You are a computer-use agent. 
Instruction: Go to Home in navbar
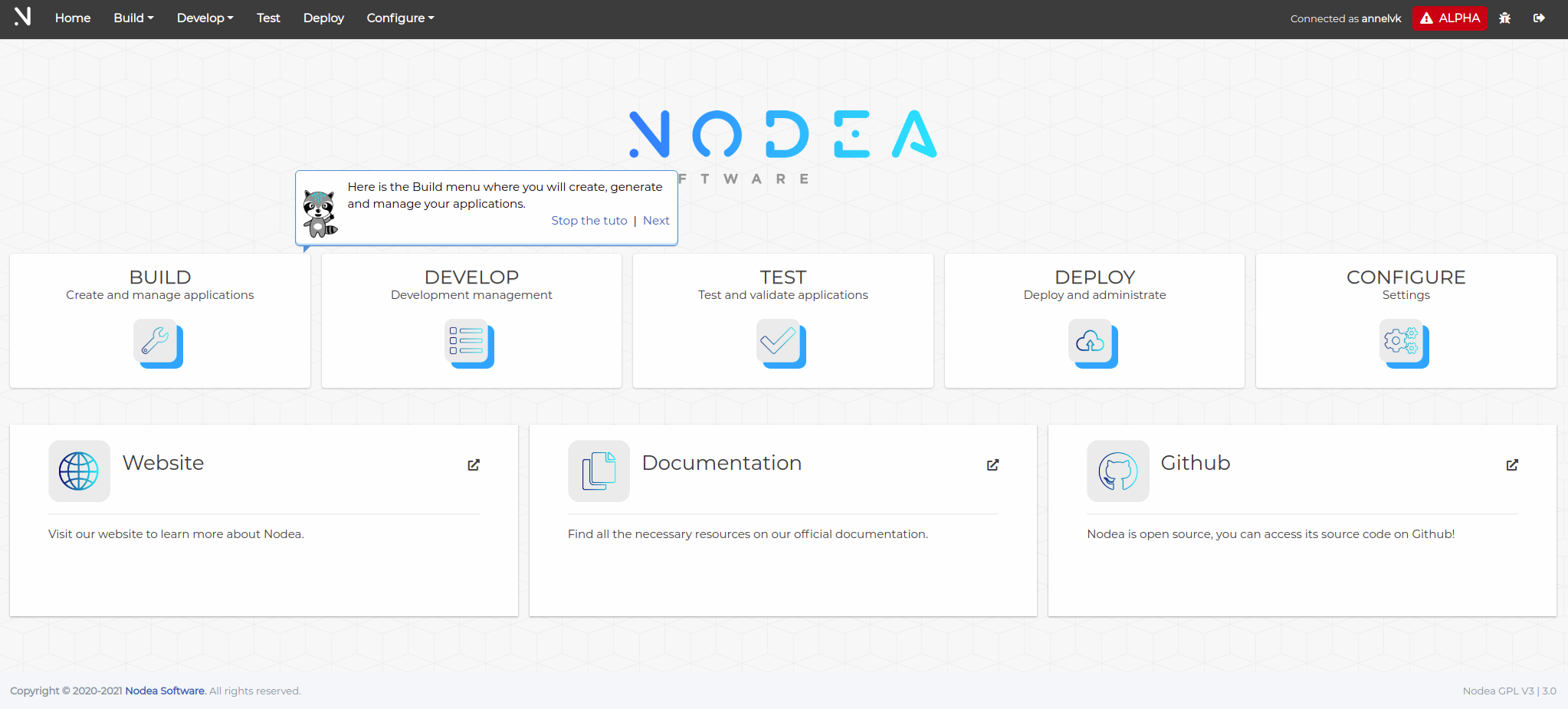coord(73,18)
